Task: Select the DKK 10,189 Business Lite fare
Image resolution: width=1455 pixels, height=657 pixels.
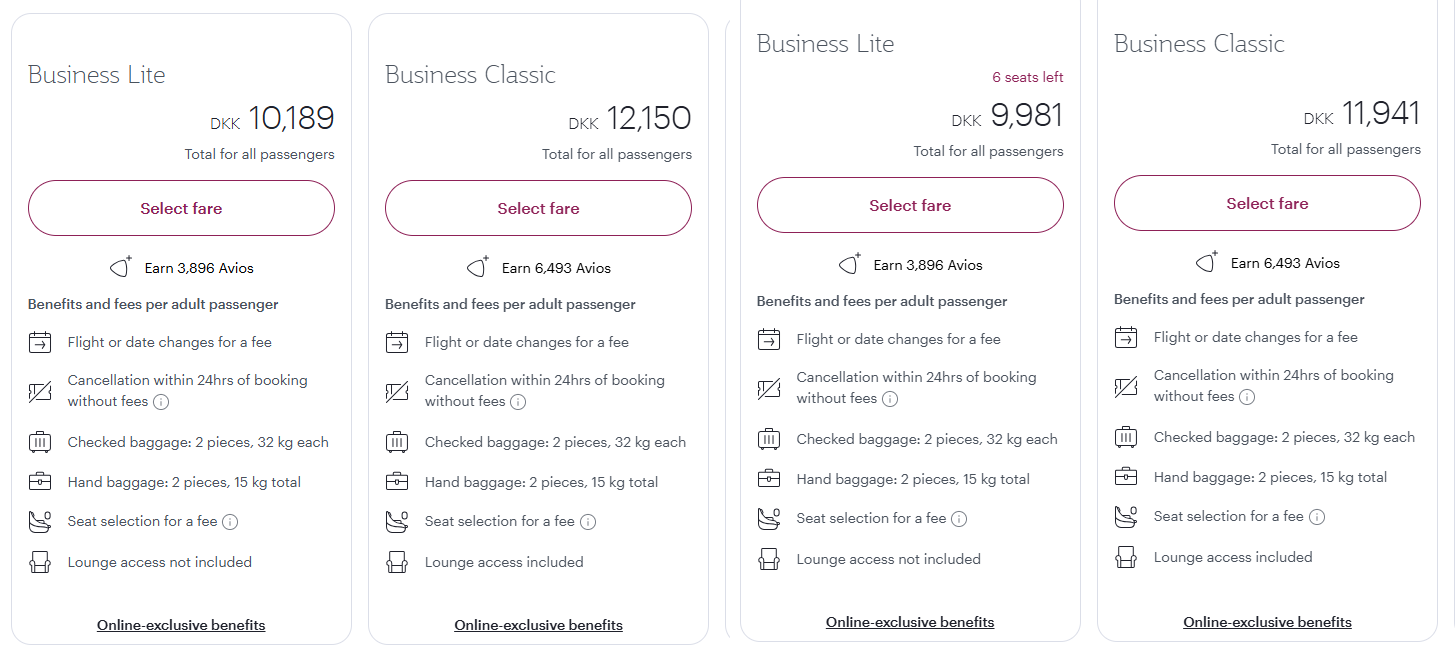Action: [x=181, y=208]
